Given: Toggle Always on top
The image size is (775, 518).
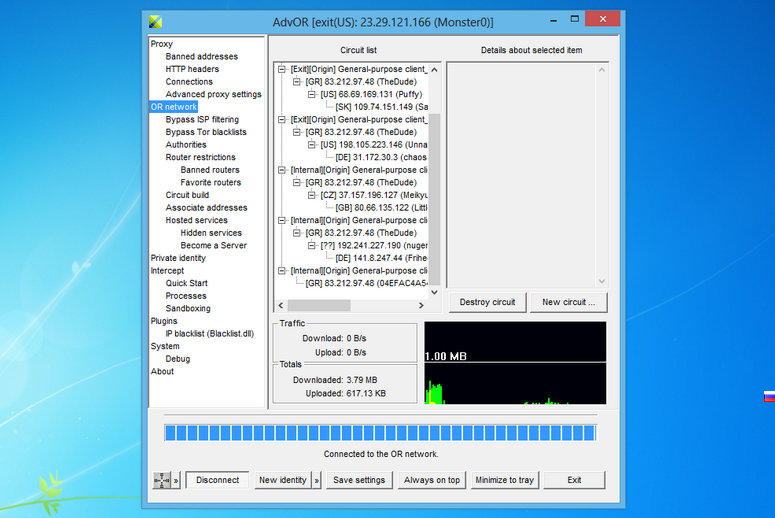Looking at the screenshot, I should 431,480.
